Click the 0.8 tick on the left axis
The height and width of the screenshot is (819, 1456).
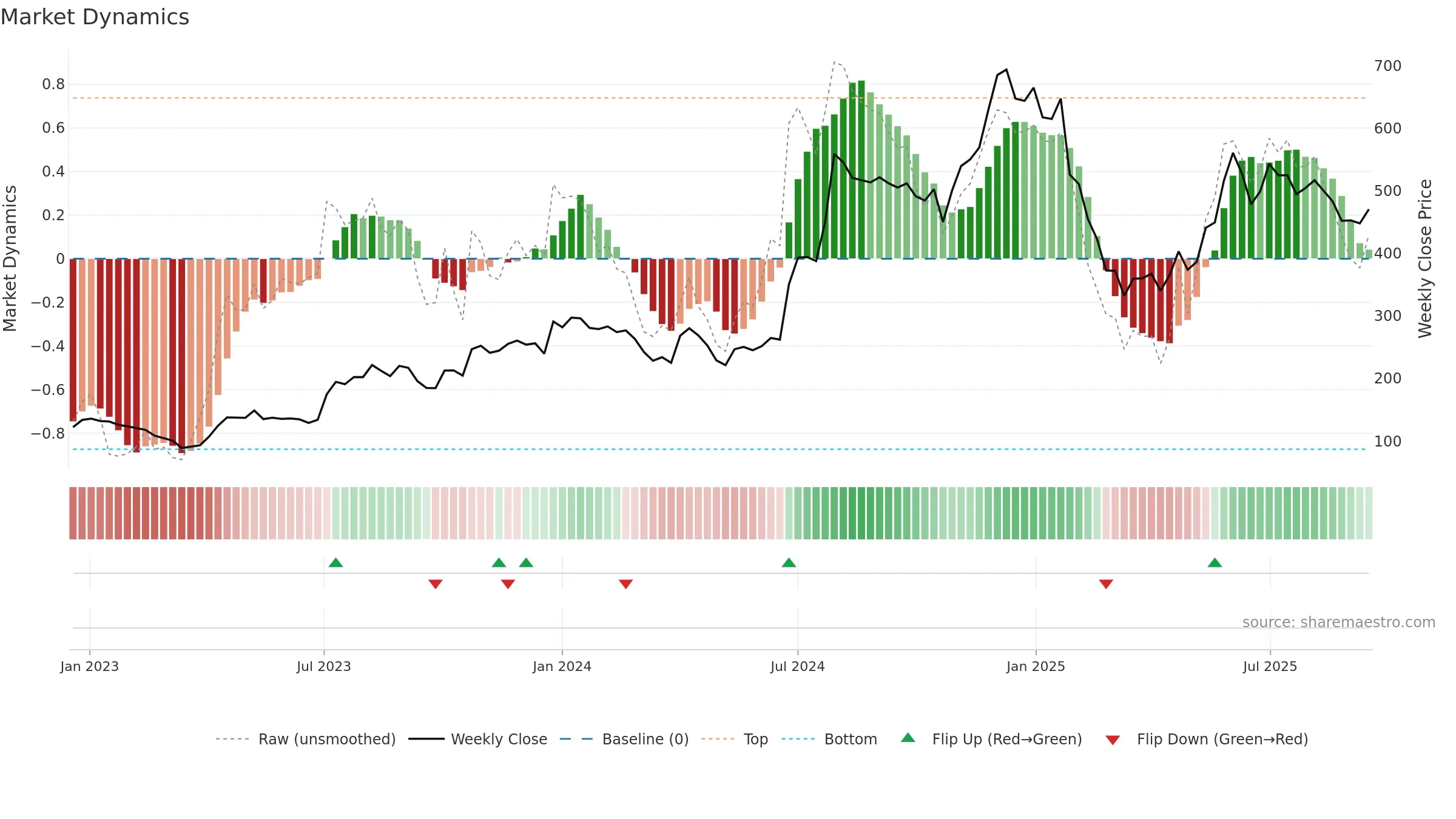click(x=53, y=84)
